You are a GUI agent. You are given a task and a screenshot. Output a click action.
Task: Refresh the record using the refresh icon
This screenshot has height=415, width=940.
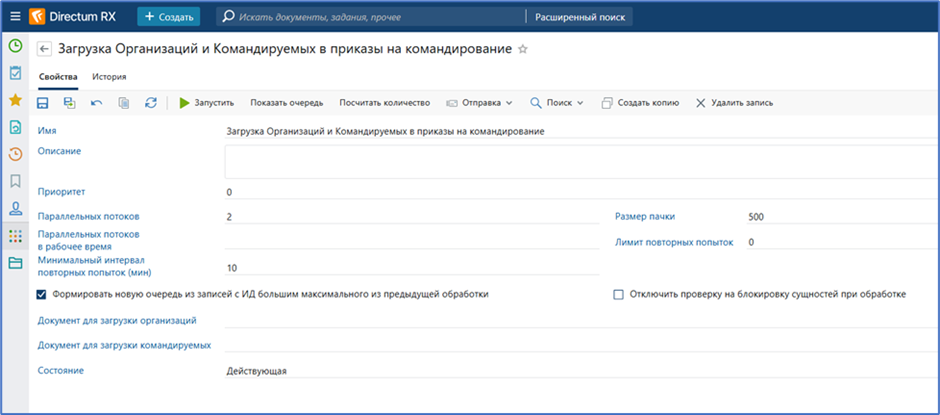point(151,103)
